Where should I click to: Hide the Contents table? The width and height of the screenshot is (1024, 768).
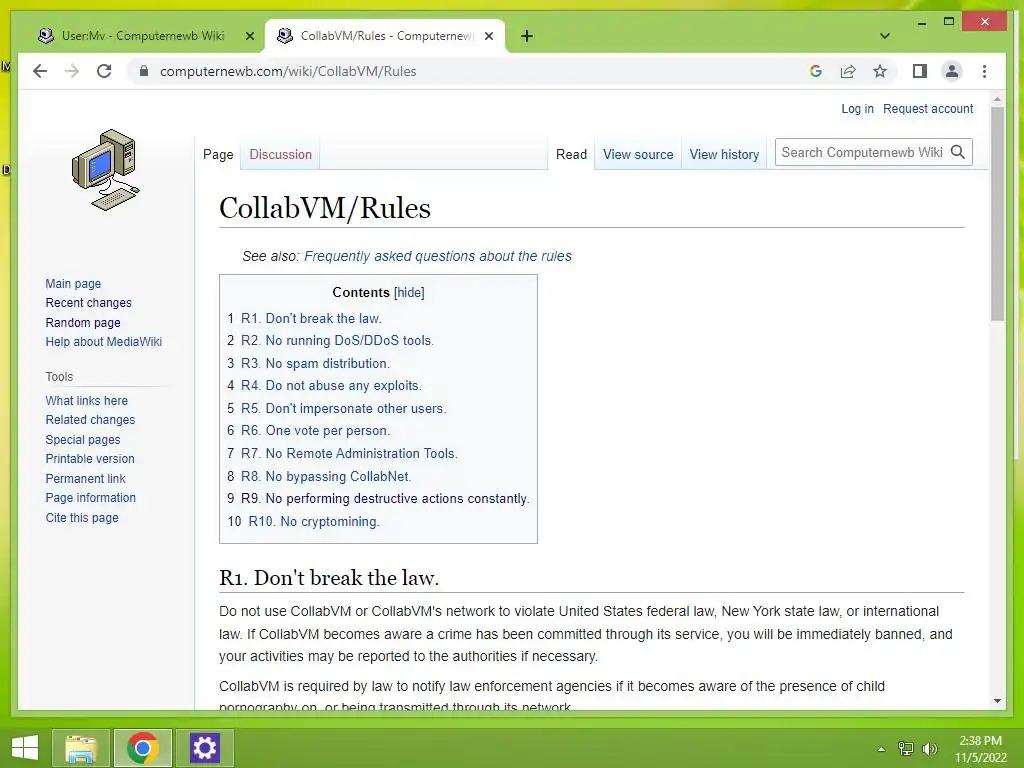[x=409, y=293]
